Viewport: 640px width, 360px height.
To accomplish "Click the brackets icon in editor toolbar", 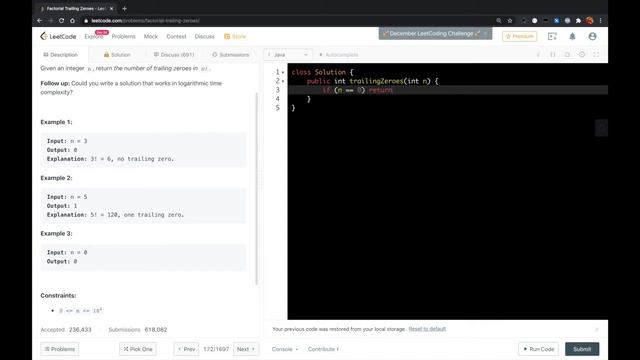I will (553, 54).
